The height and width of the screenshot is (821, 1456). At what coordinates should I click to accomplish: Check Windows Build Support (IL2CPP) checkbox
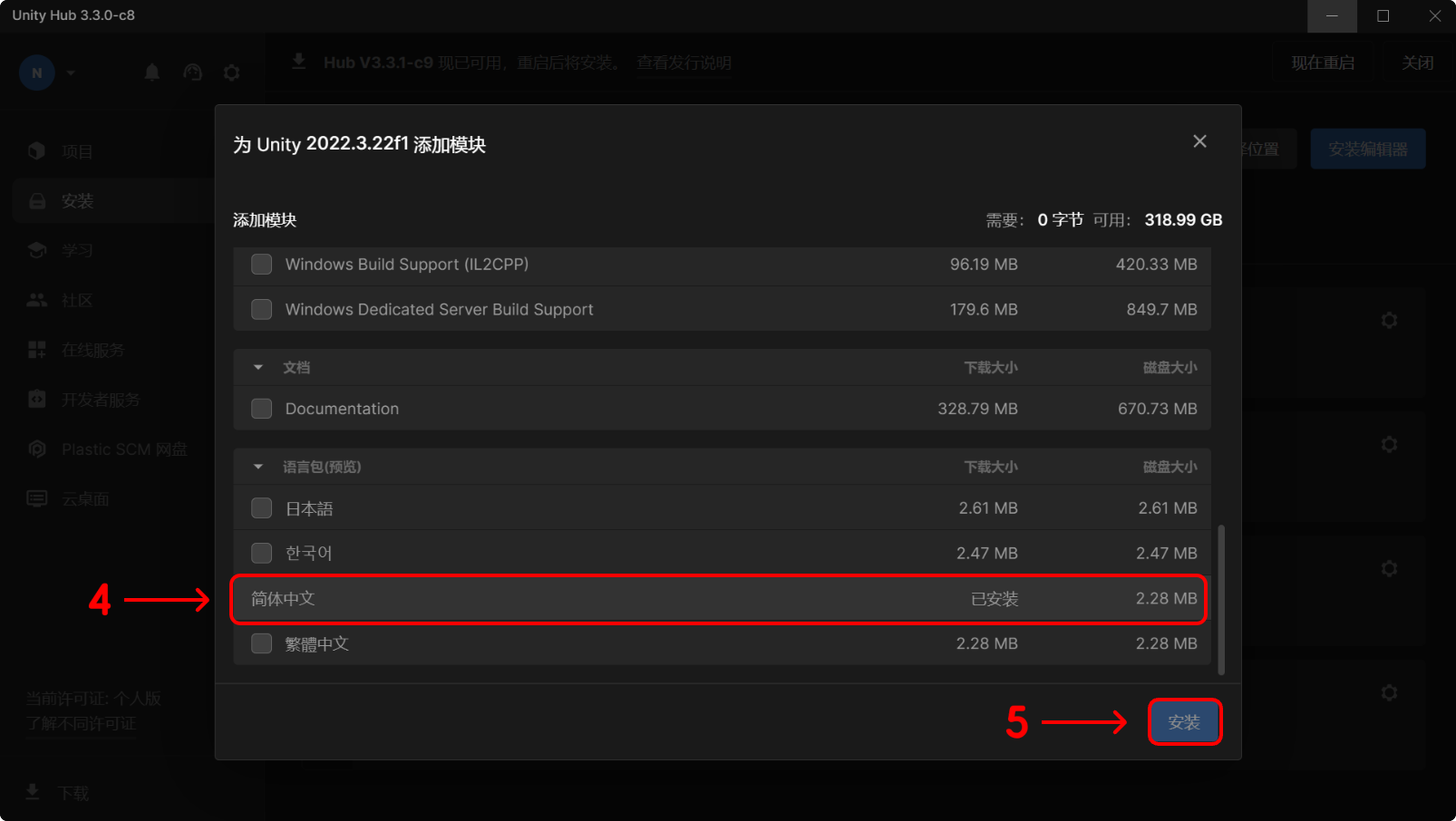[262, 264]
